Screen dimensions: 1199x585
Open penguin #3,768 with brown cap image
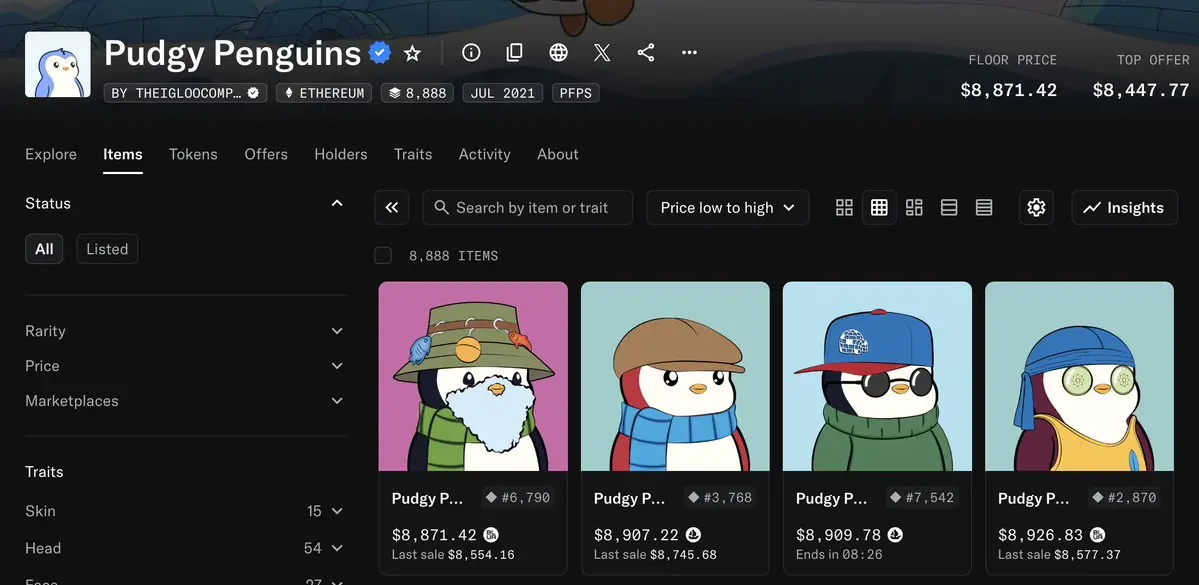[x=675, y=376]
